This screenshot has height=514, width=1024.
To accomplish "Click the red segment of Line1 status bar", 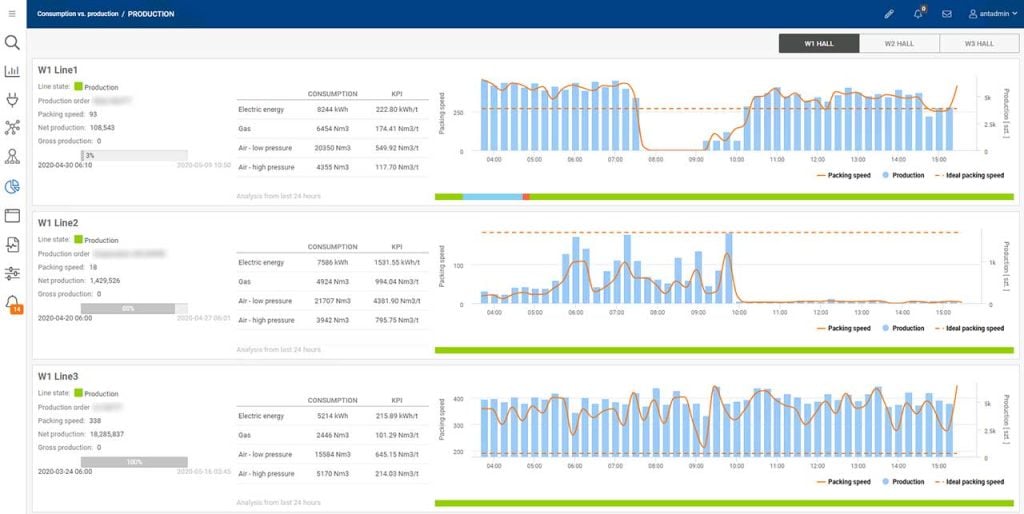I will click(526, 197).
